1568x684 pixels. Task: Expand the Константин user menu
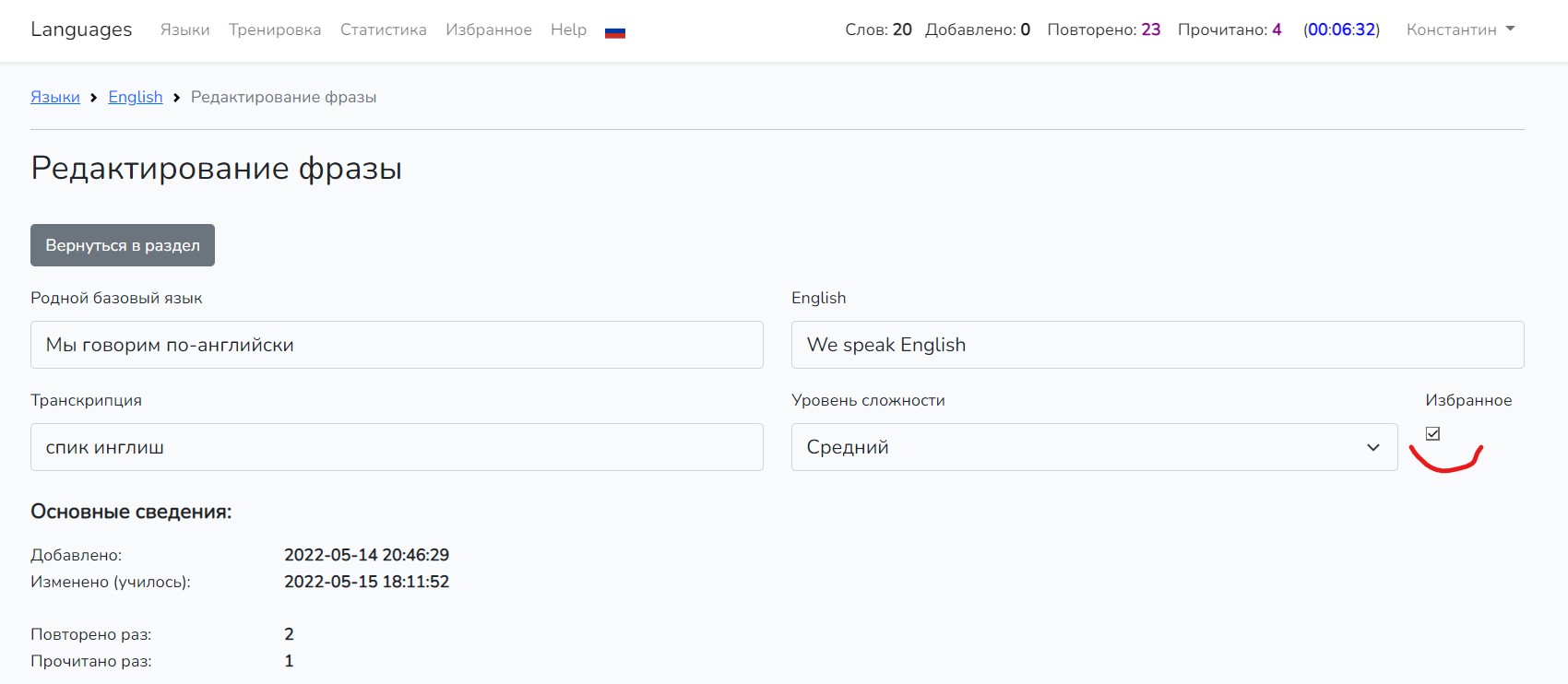pos(1460,29)
